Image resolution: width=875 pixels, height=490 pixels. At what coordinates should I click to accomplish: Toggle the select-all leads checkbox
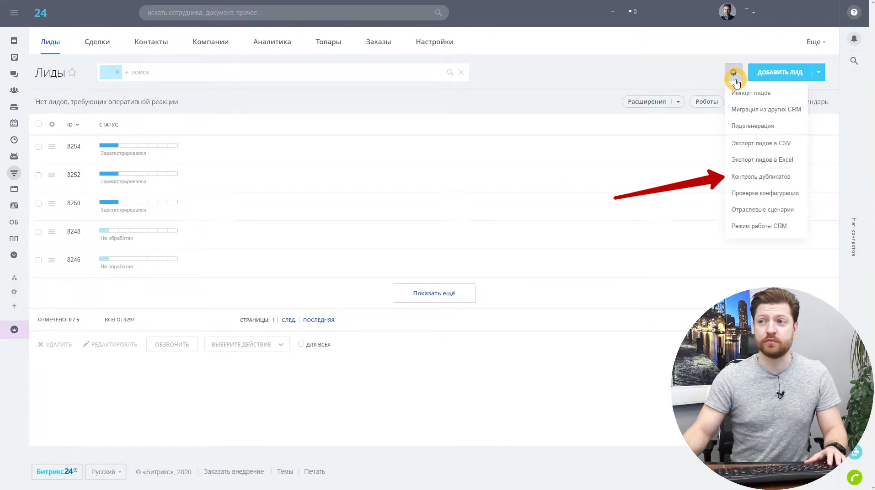tap(39, 124)
